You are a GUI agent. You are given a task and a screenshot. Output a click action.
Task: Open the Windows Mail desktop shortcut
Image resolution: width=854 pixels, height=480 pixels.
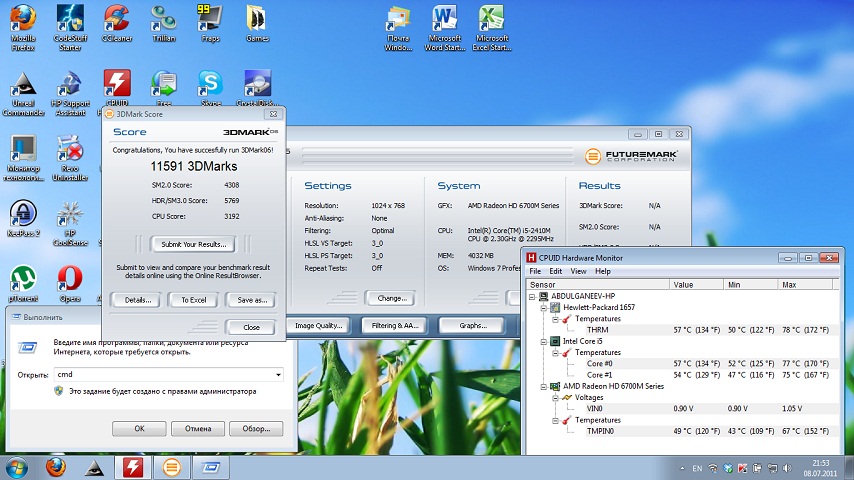click(398, 27)
